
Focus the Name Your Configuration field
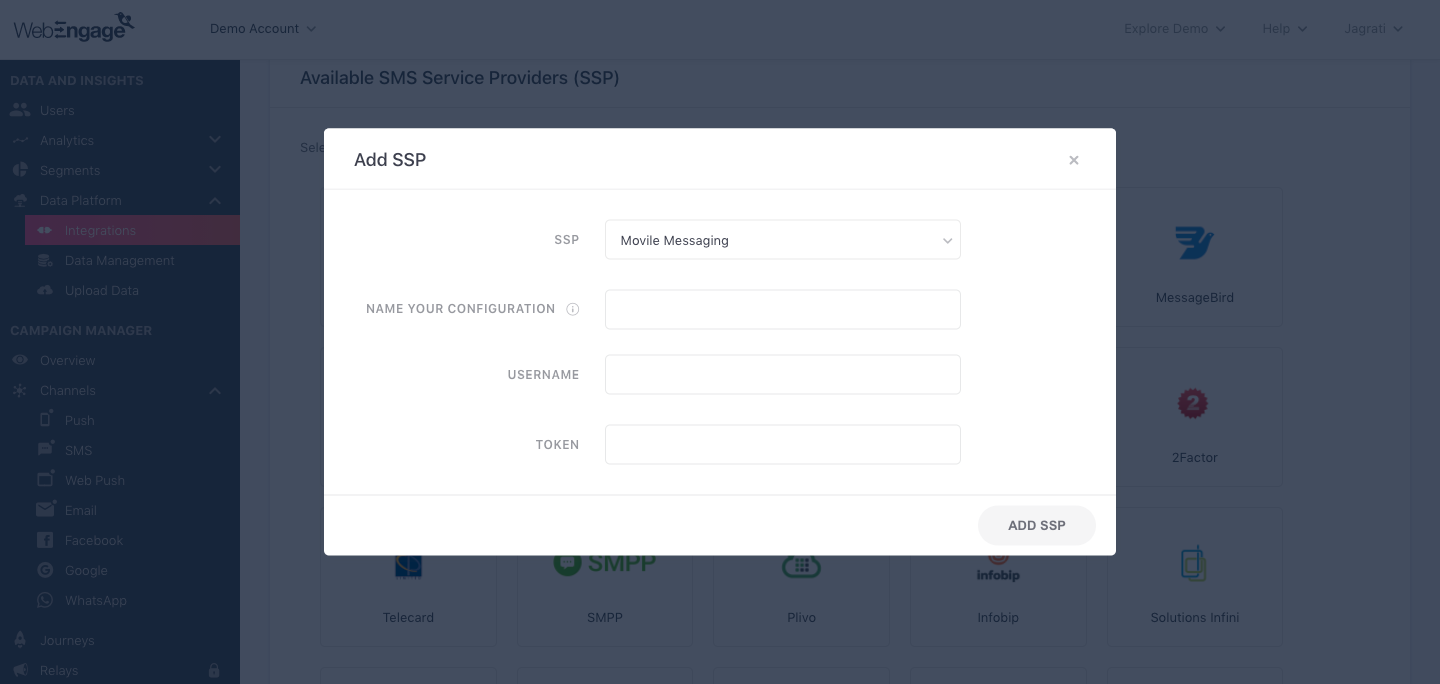[783, 309]
